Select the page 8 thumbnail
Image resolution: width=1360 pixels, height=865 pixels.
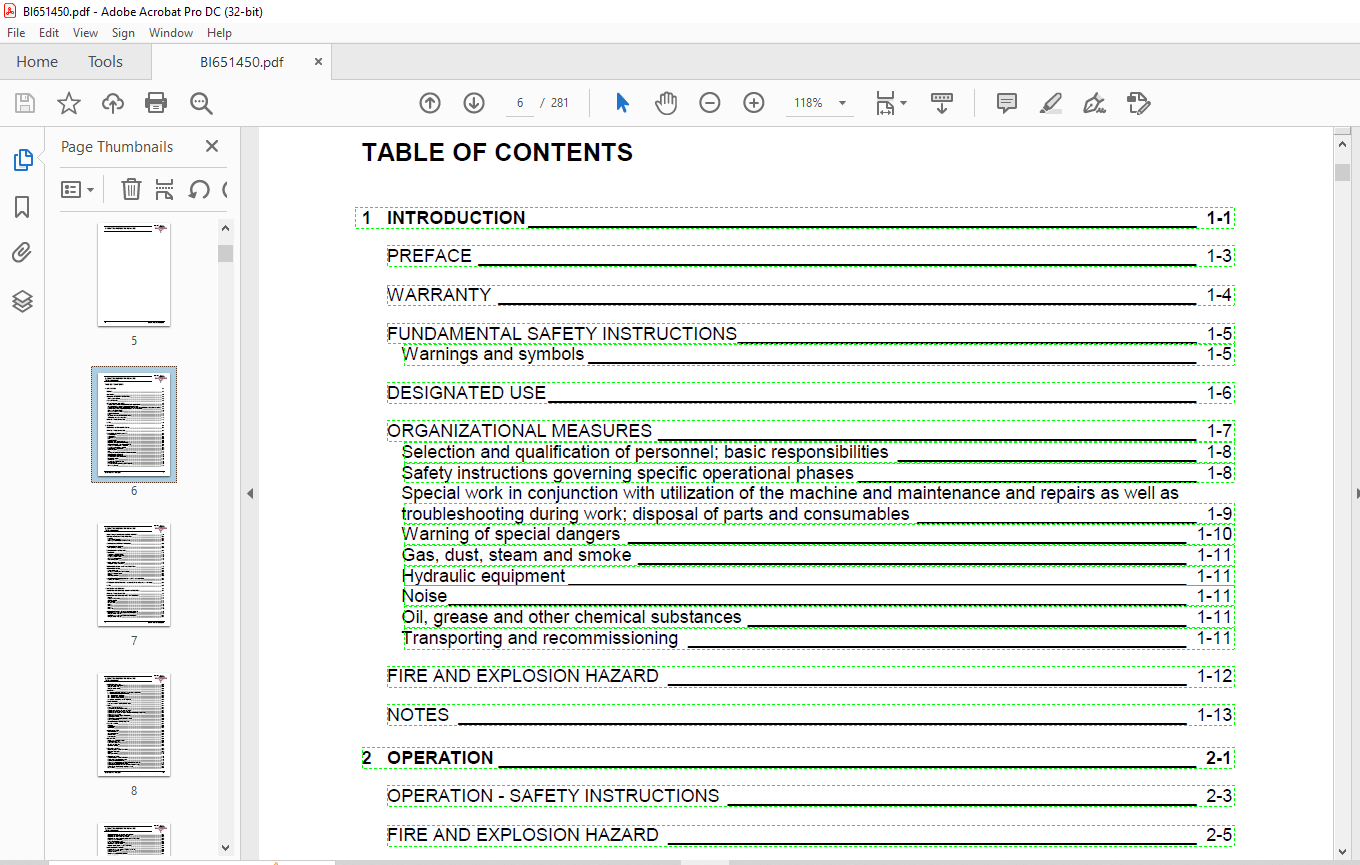tap(134, 725)
